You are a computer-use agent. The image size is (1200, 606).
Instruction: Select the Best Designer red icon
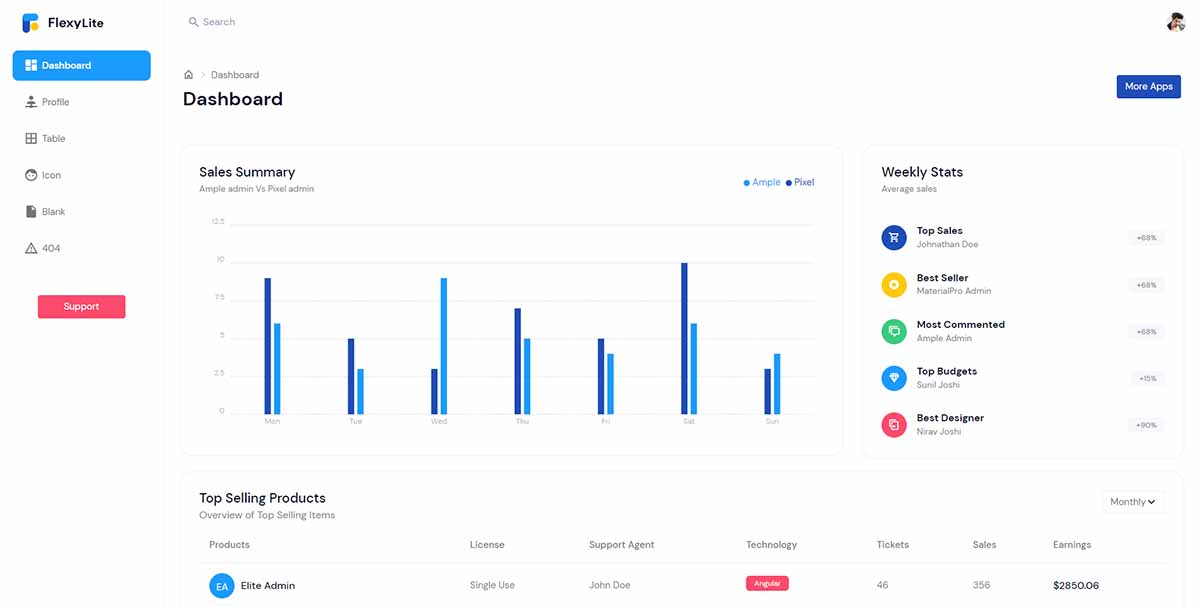click(893, 425)
